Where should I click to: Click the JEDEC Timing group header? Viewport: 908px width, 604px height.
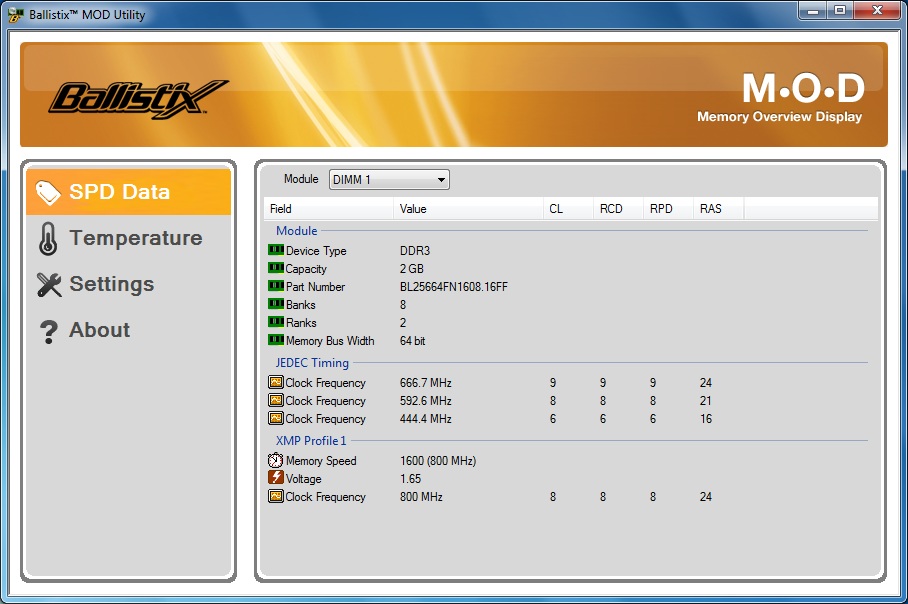(x=312, y=363)
